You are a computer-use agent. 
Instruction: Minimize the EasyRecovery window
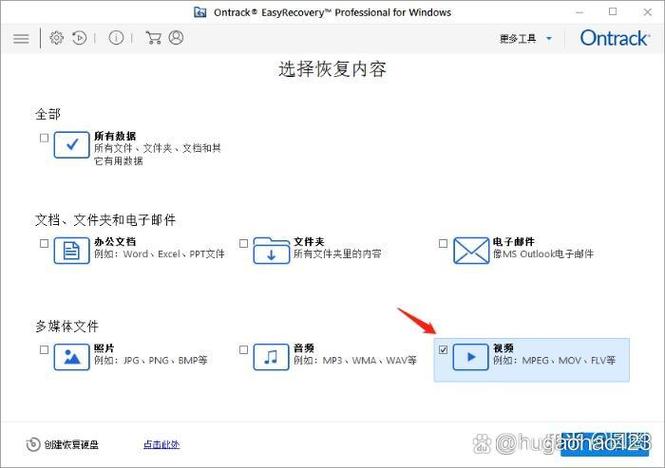click(580, 12)
